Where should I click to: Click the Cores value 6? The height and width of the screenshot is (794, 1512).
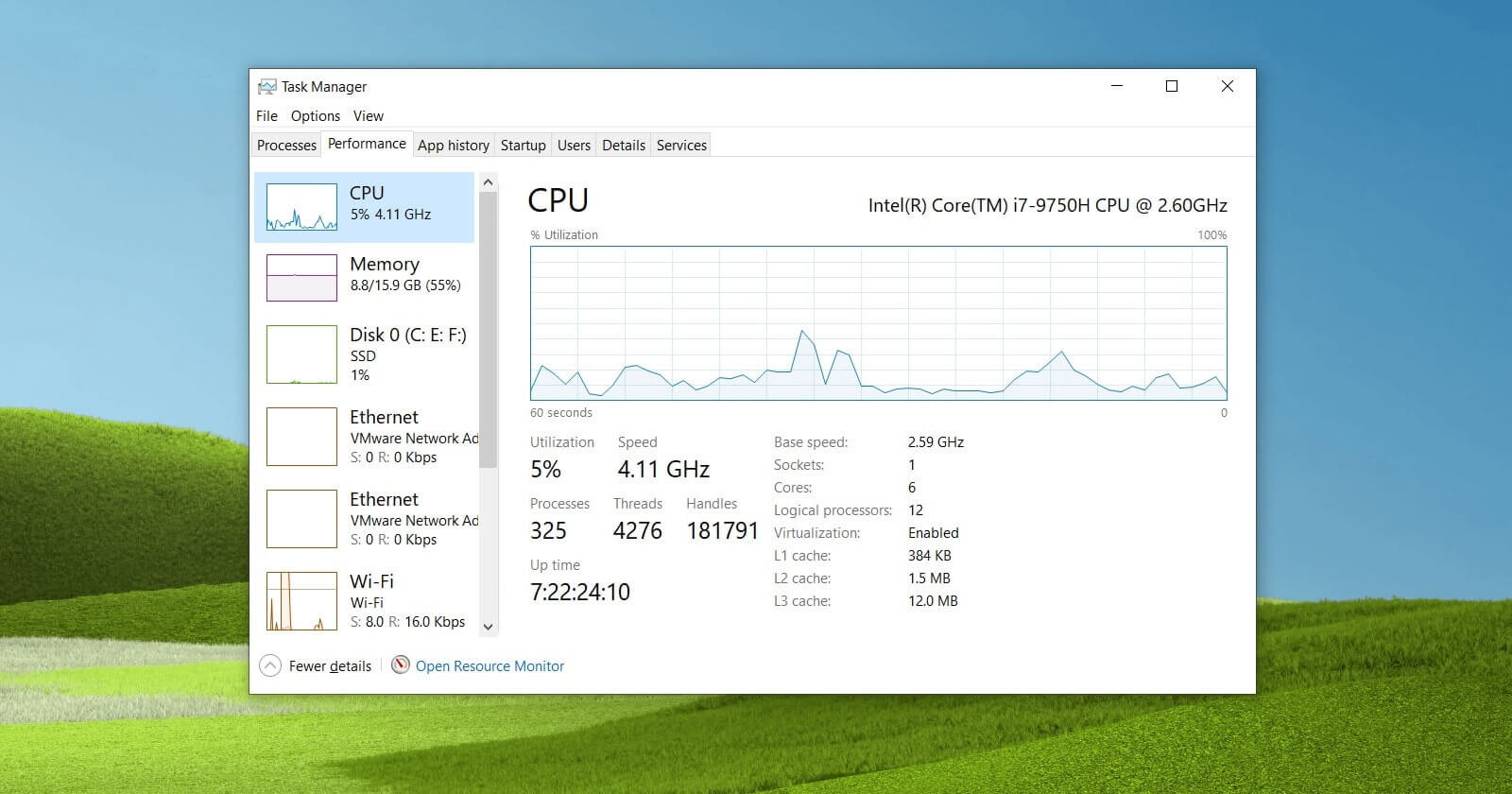[x=912, y=487]
